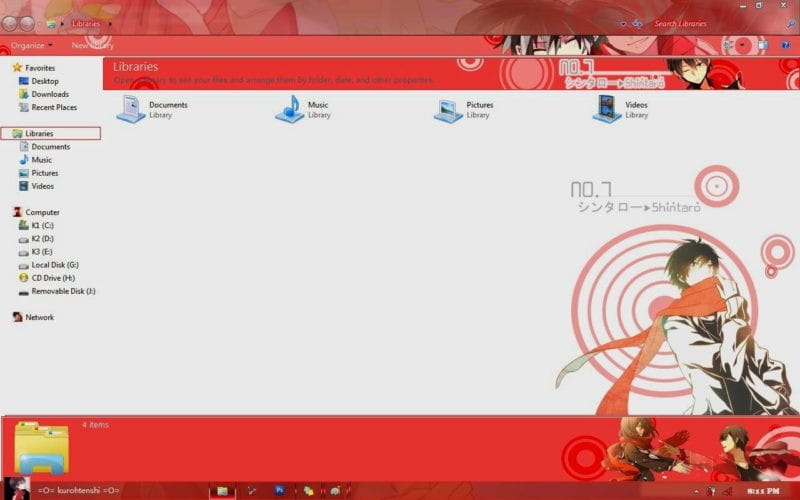The image size is (800, 500).
Task: Click the File Explorer taskbar icon
Action: [222, 490]
